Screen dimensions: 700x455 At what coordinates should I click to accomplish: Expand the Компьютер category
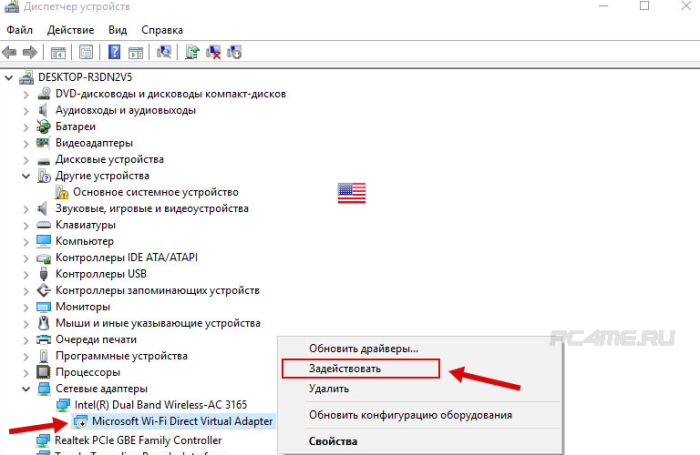click(26, 242)
